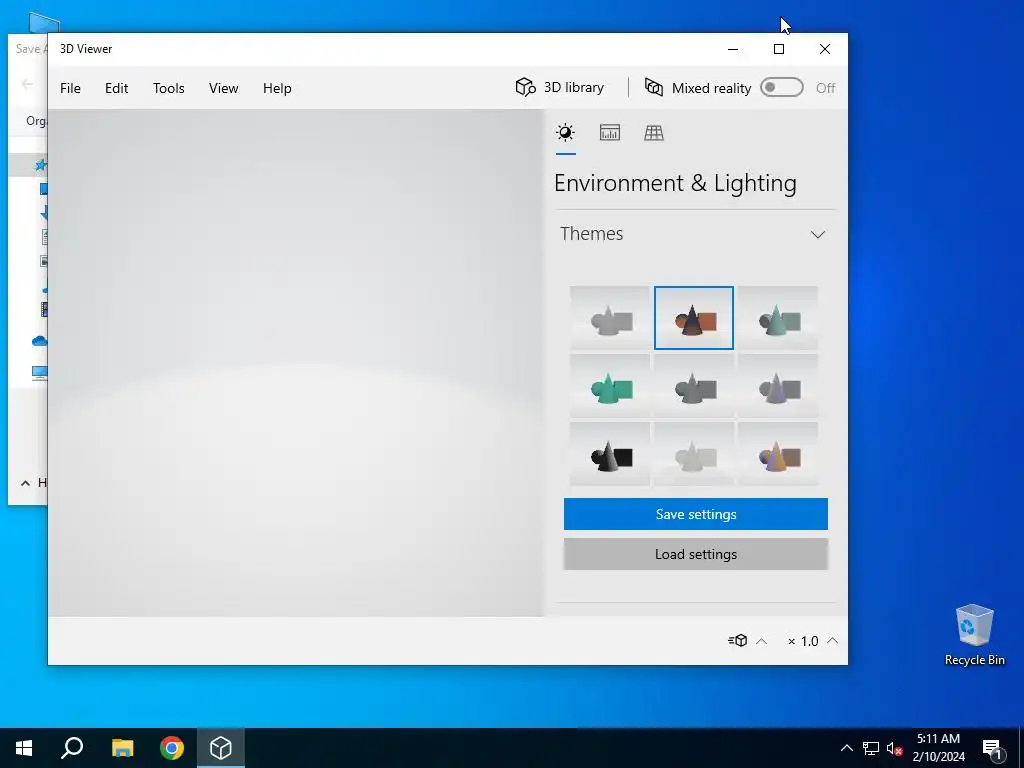Open the Windows Start menu
Image resolution: width=1024 pixels, height=768 pixels.
(x=24, y=748)
